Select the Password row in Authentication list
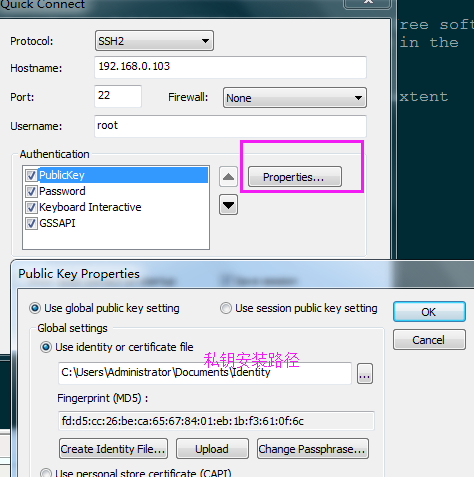The width and height of the screenshot is (474, 477). [62, 191]
